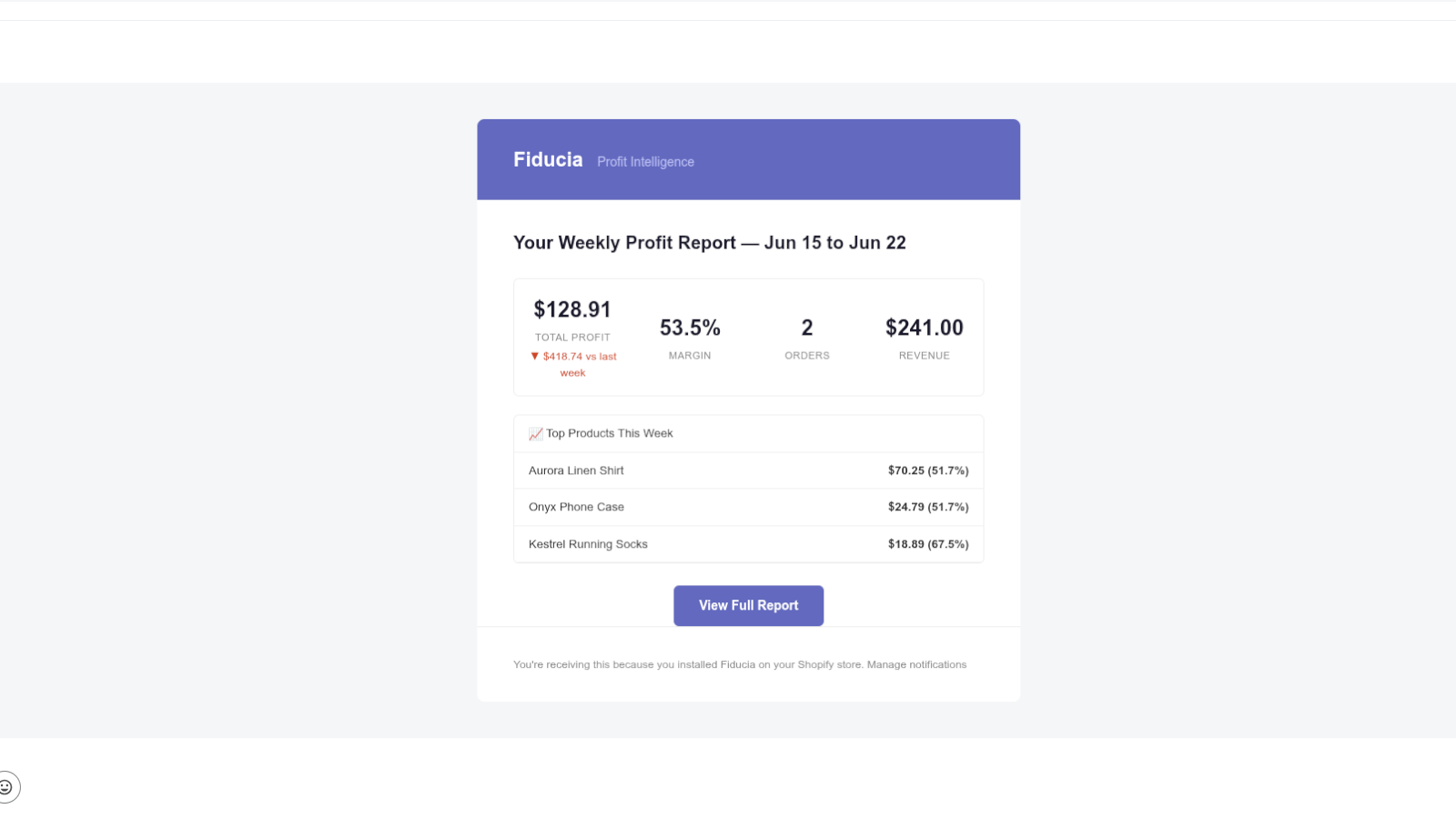Click the Weekly Profit Report heading
The width and height of the screenshot is (1456, 819).
pos(710,243)
